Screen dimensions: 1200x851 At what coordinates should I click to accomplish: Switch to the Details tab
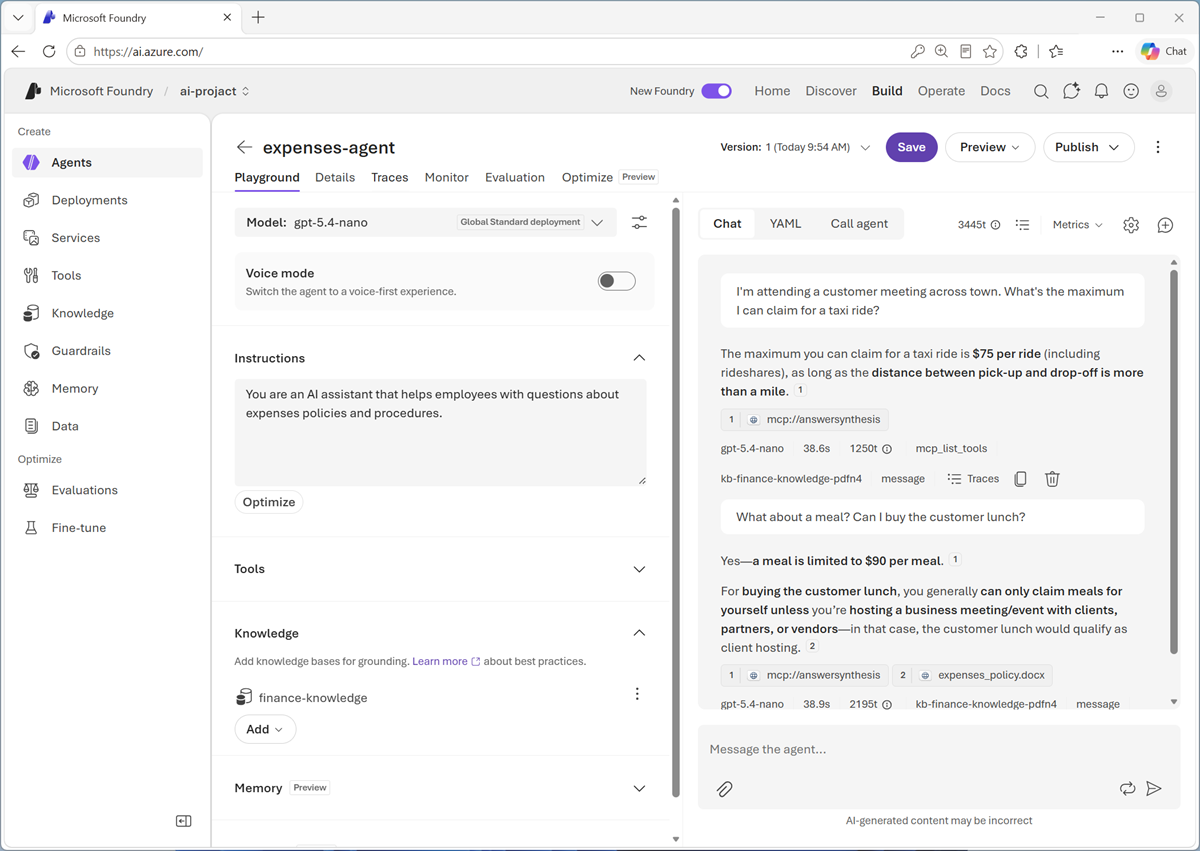[335, 177]
